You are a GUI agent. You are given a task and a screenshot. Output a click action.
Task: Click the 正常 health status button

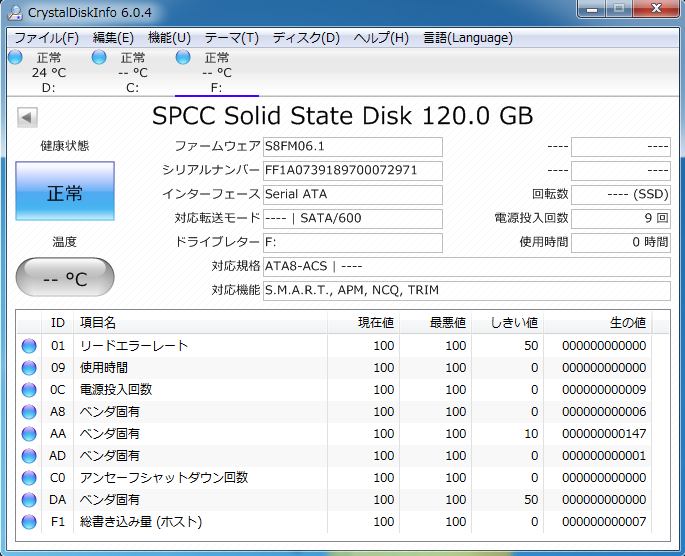[65, 194]
